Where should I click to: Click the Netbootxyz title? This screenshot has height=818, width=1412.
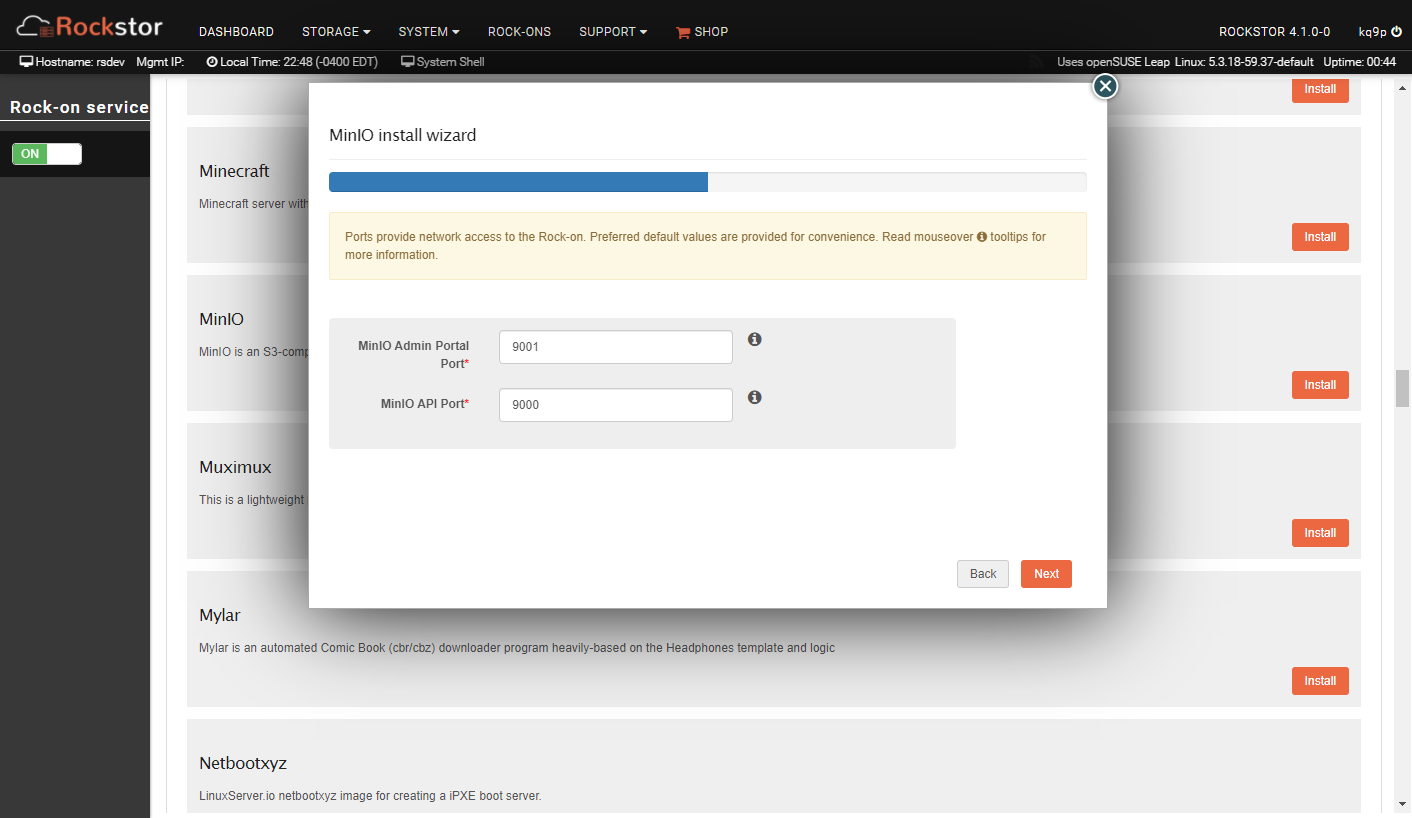[243, 763]
